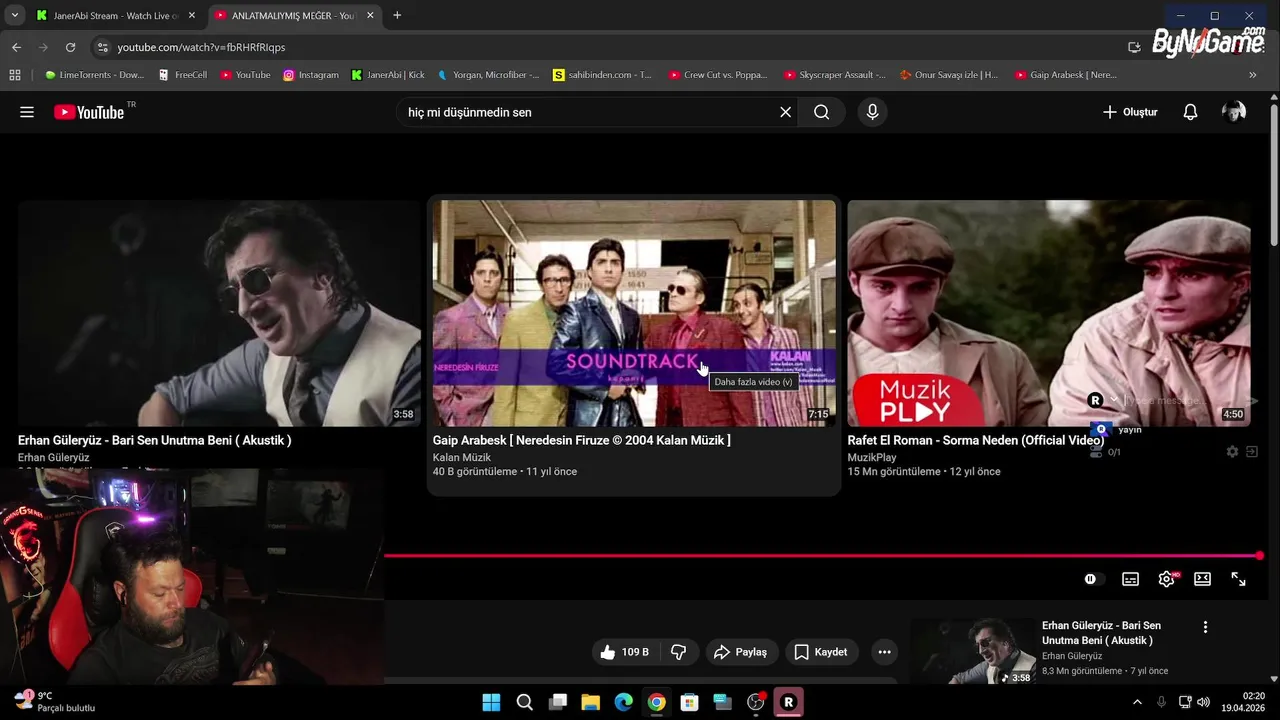
Task: Open the sahibinden.com bookmark
Action: [x=602, y=75]
